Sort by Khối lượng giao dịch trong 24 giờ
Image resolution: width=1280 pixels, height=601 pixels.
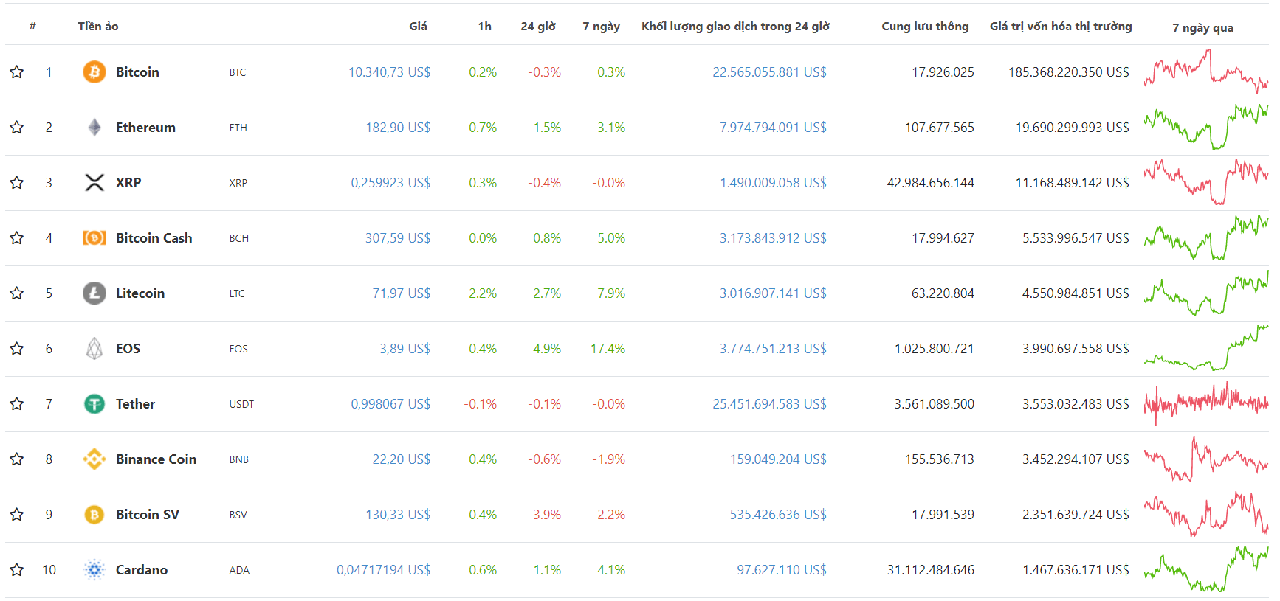point(735,26)
